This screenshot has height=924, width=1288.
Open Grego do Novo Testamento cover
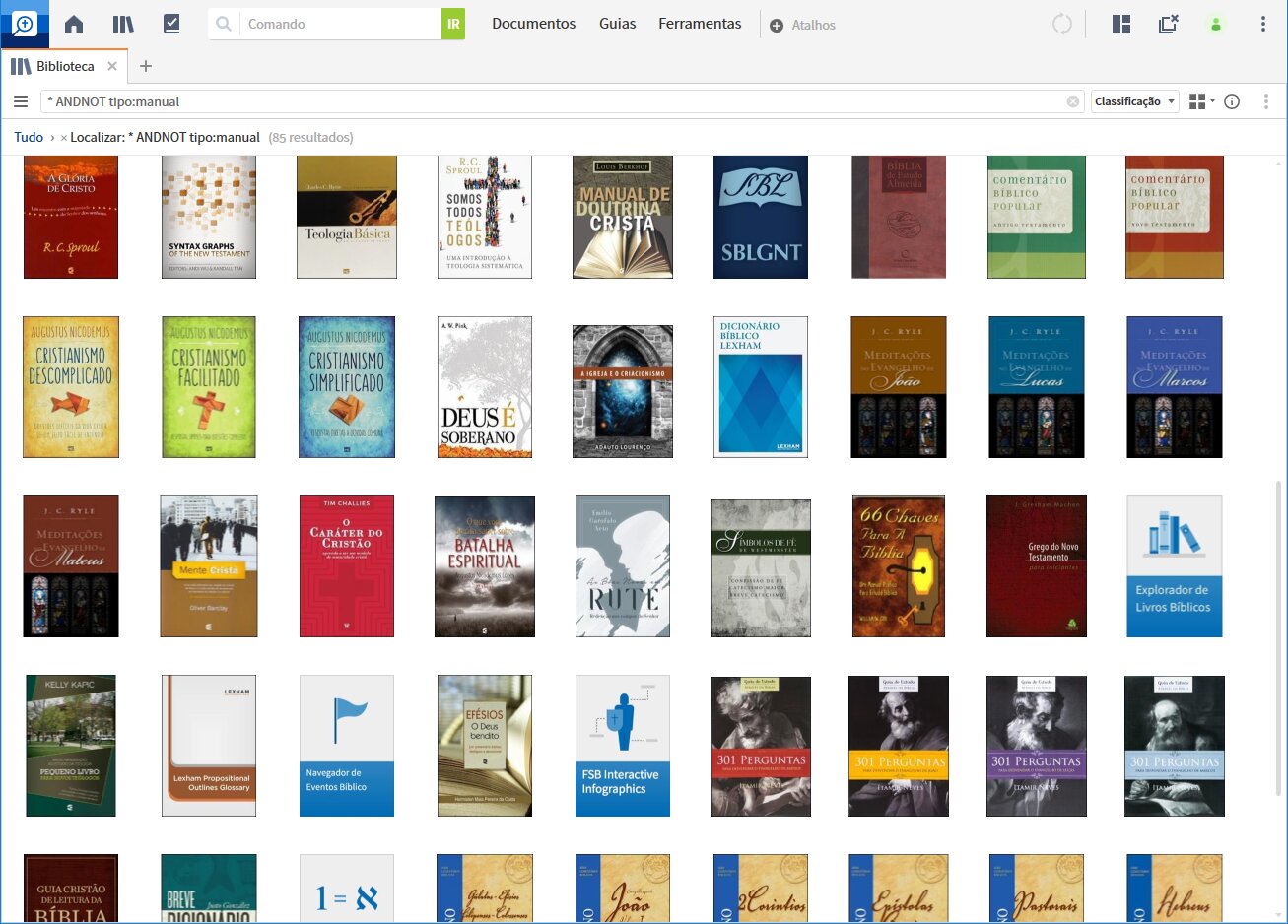[x=1037, y=566]
